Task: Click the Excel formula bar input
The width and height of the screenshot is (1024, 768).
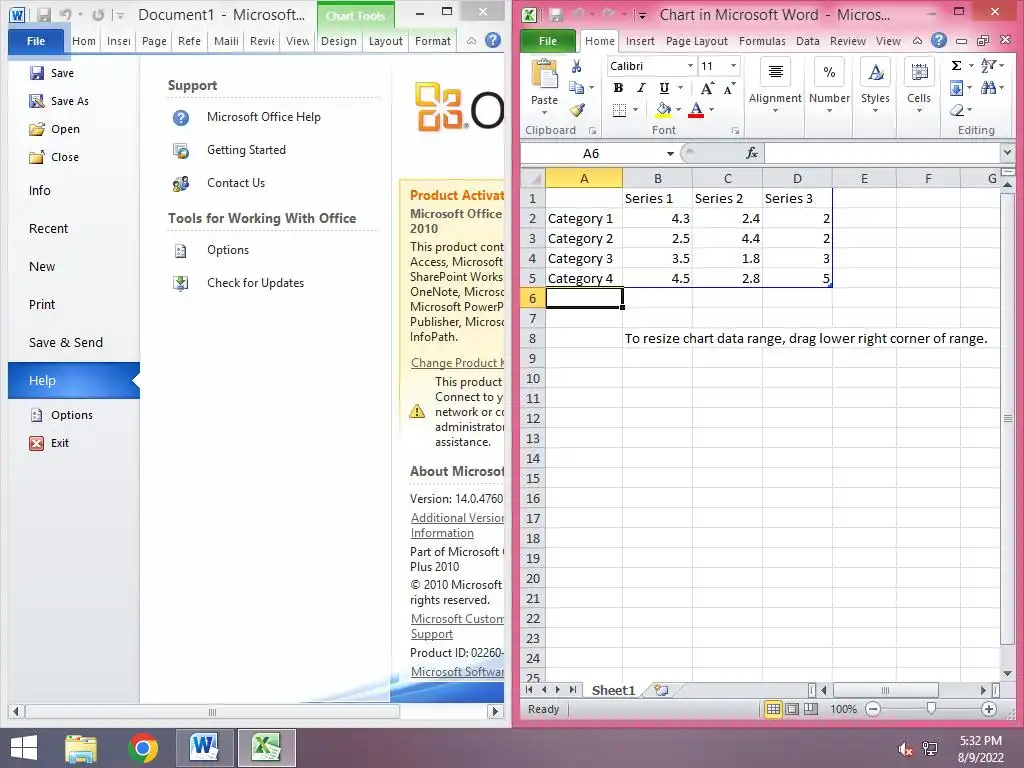Action: 882,153
